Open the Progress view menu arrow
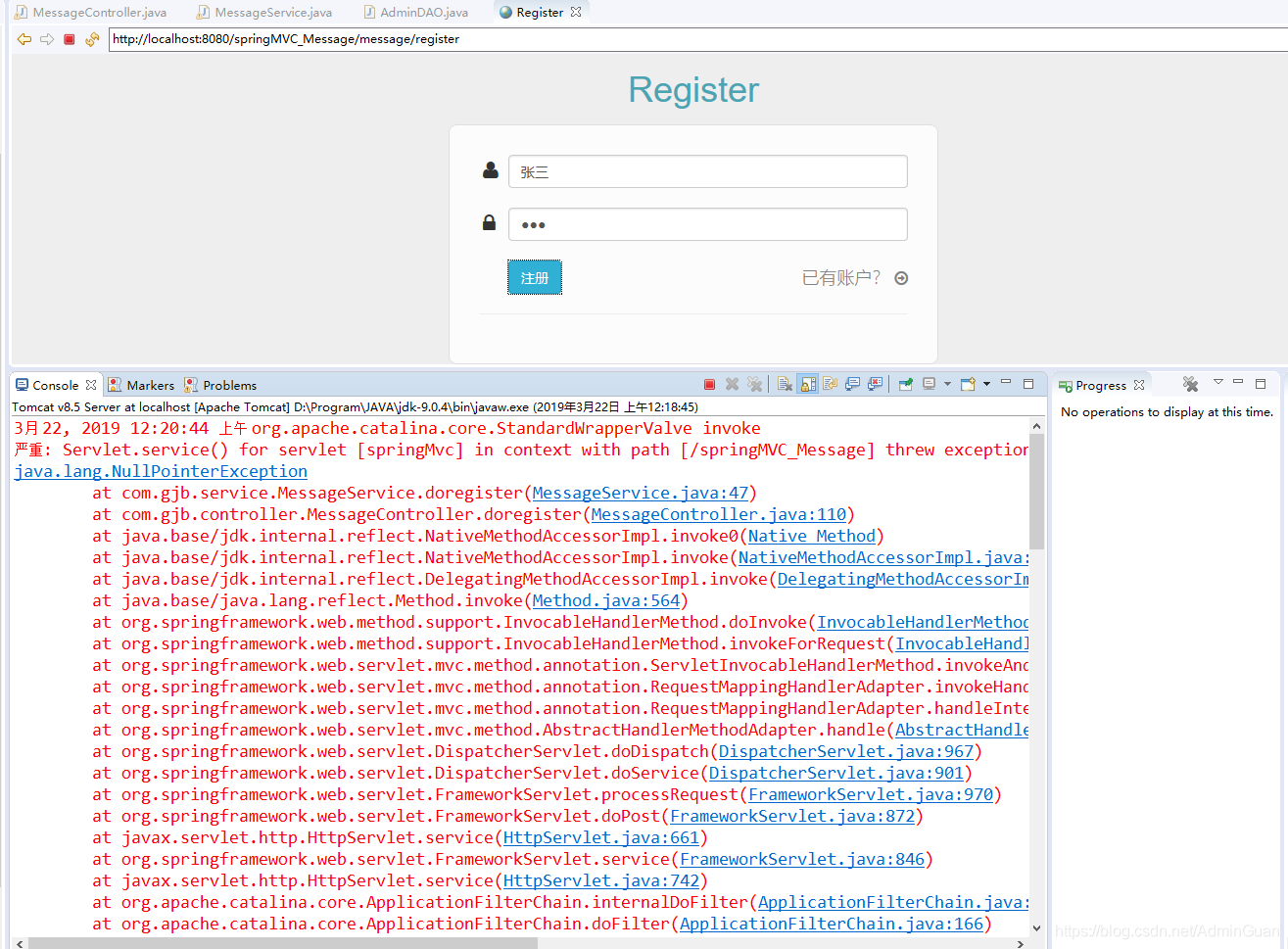 click(x=1218, y=384)
